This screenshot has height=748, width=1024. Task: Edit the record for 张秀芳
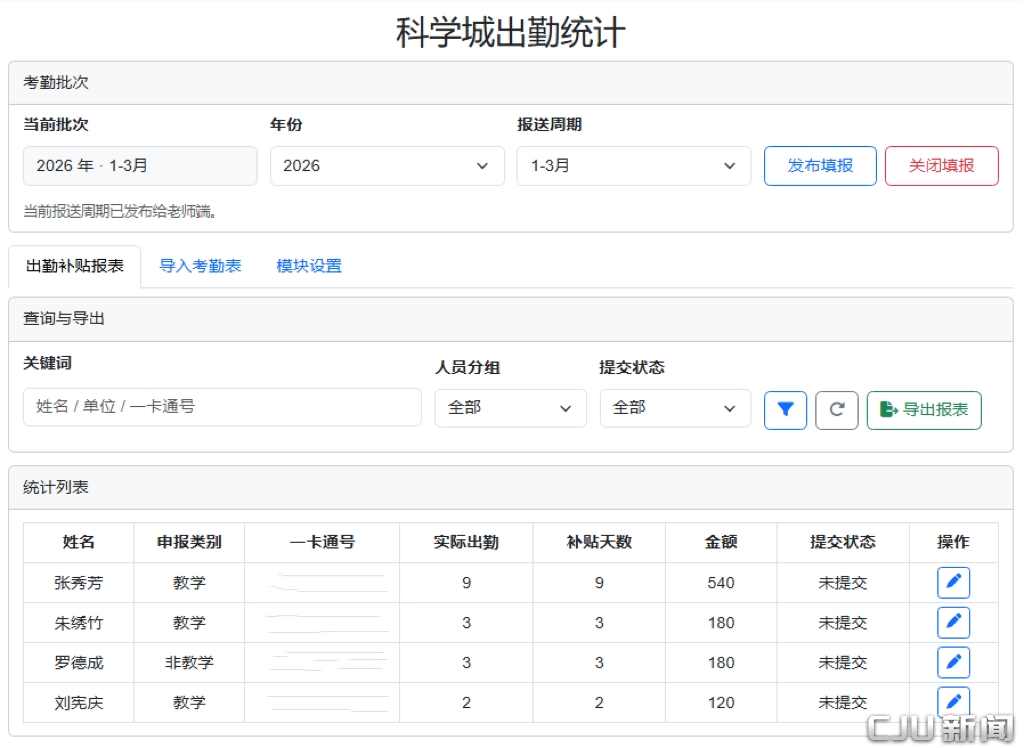(953, 582)
